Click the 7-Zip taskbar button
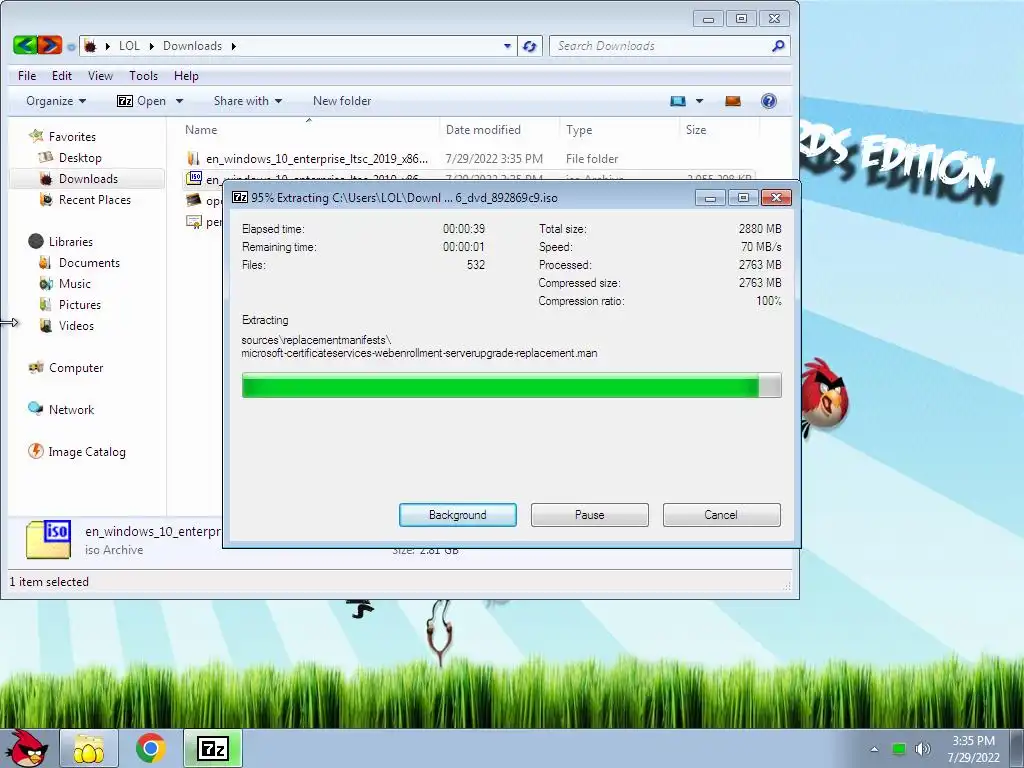 click(x=213, y=748)
